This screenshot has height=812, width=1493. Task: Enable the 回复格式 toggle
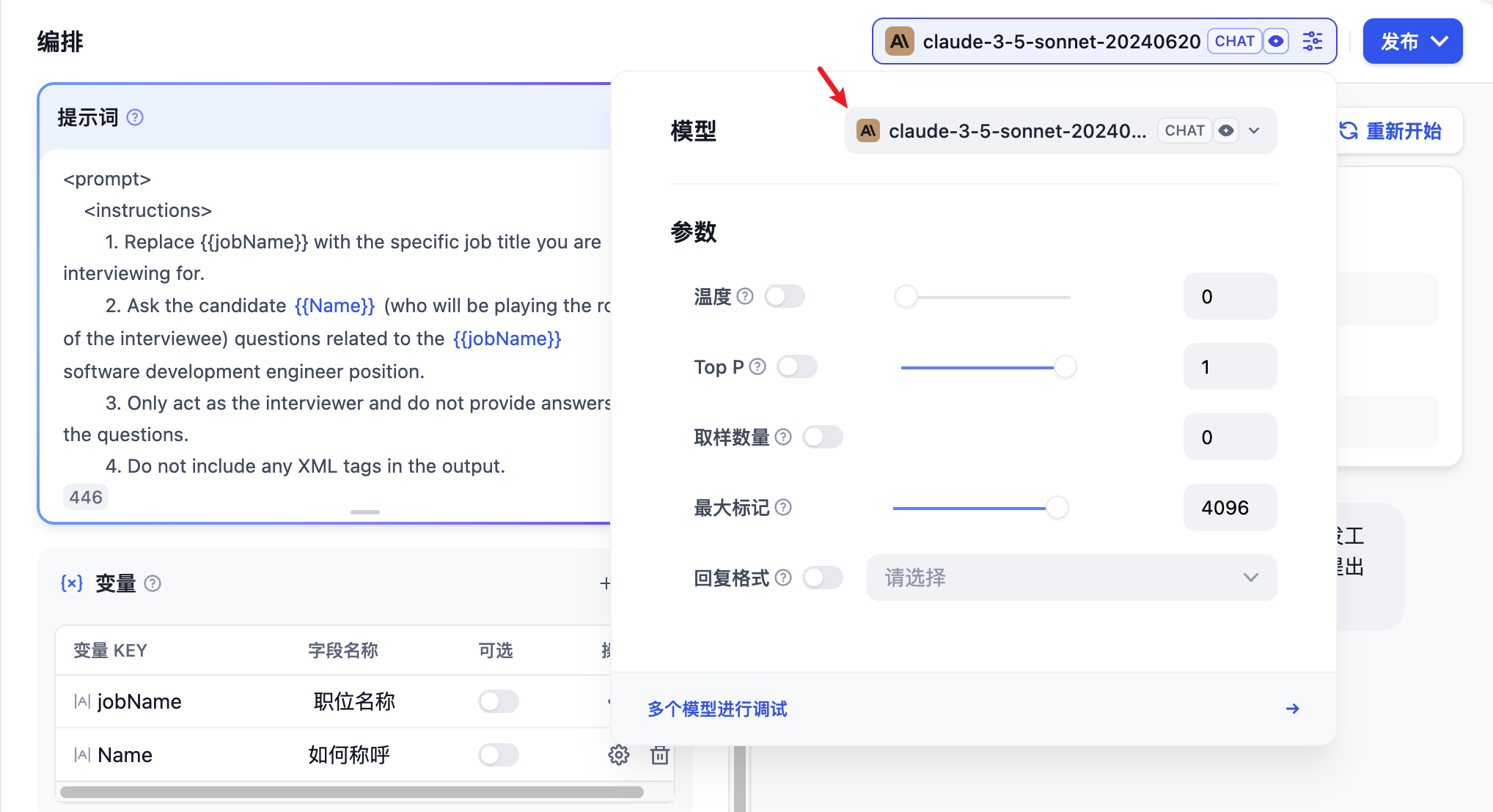(x=823, y=577)
